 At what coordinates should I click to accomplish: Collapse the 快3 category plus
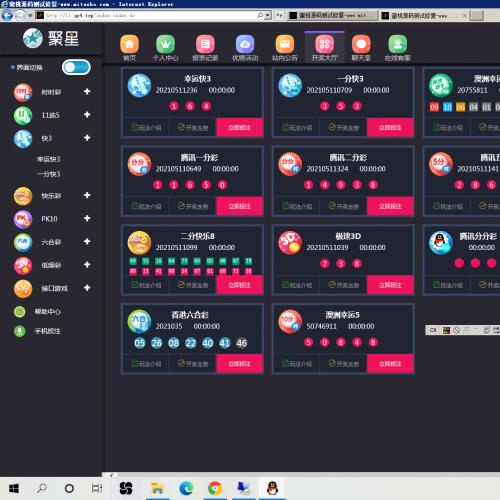(87, 138)
